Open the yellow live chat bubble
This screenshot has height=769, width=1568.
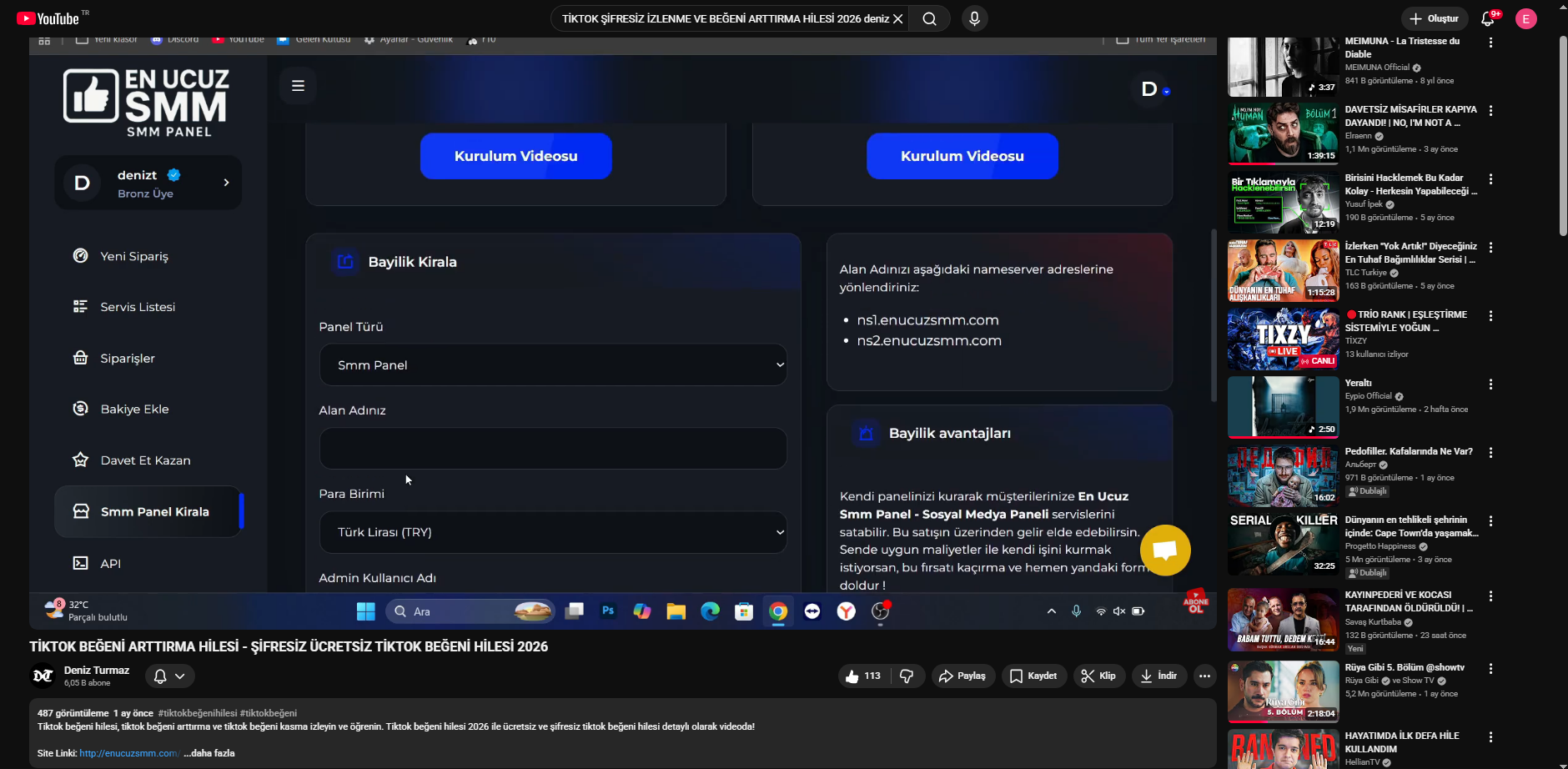pyautogui.click(x=1165, y=550)
